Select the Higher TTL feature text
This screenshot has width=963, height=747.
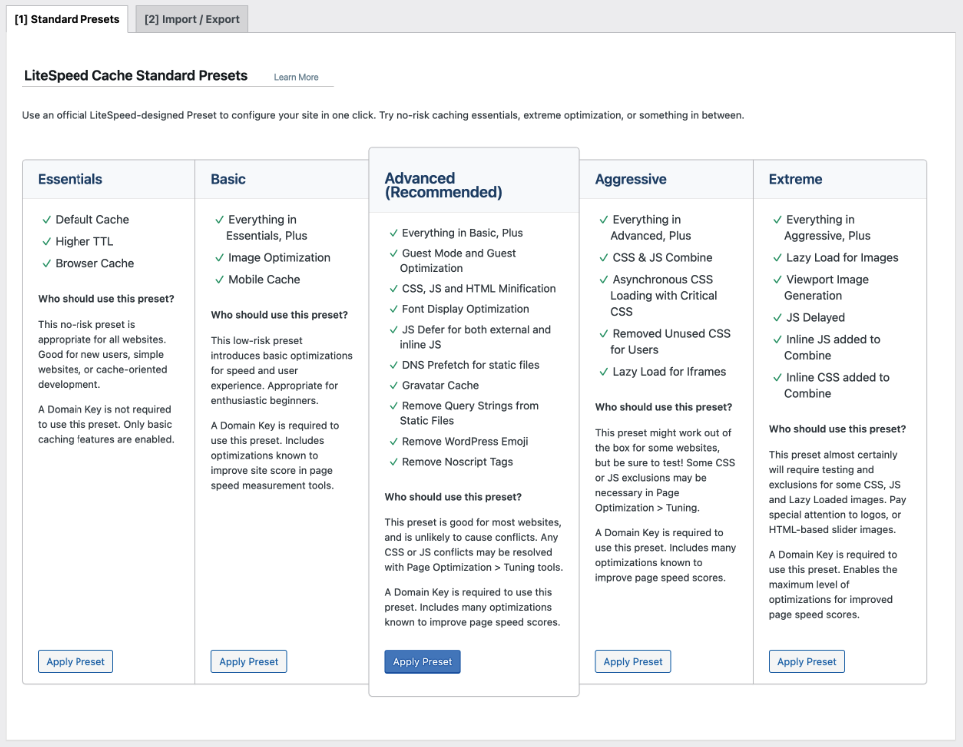[84, 241]
